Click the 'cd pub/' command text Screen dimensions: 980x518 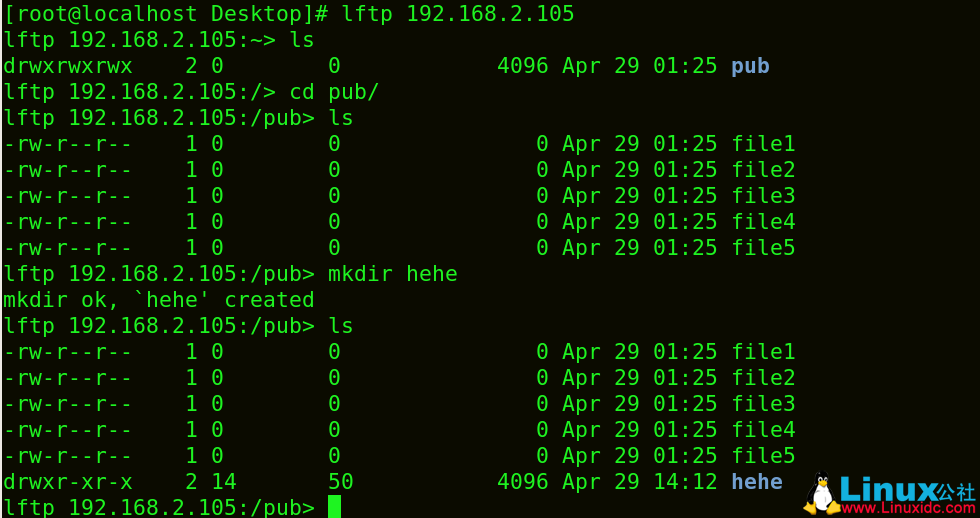click(334, 92)
